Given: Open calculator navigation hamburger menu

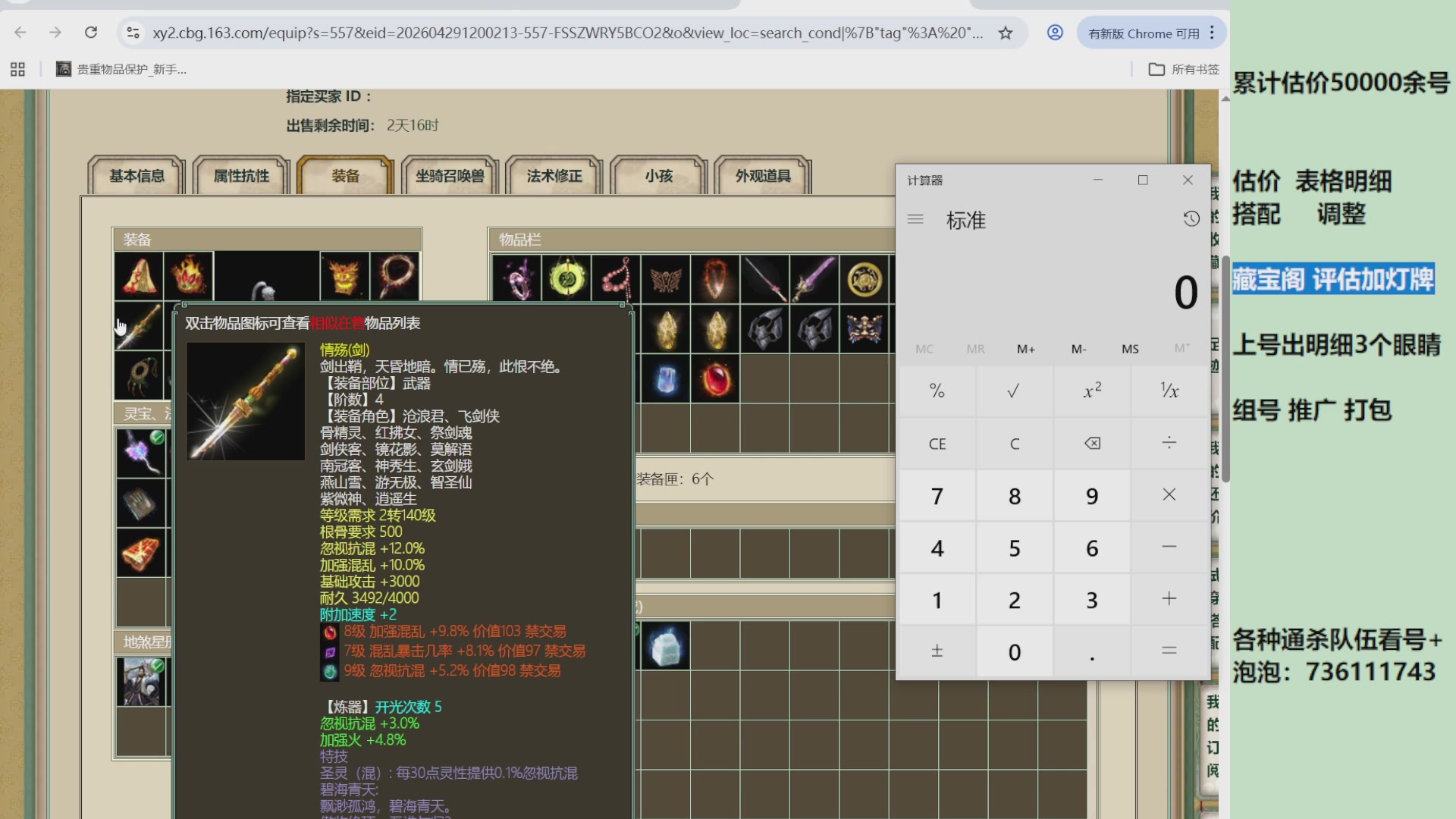Looking at the screenshot, I should 915,220.
